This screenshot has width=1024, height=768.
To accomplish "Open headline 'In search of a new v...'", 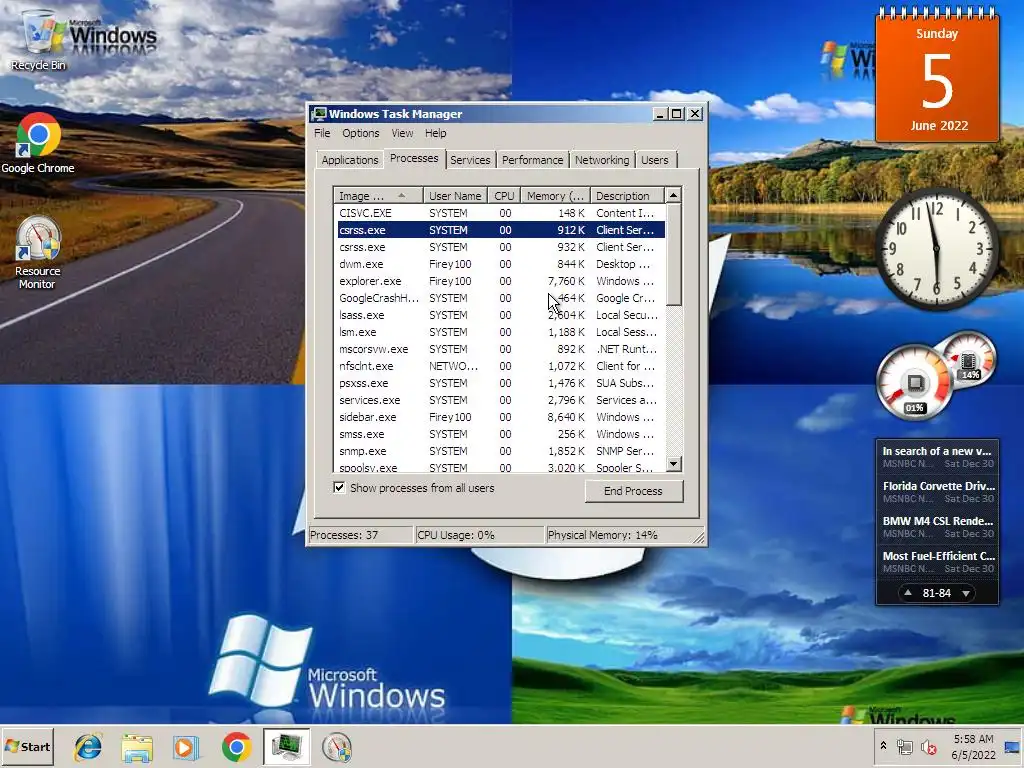I will pyautogui.click(x=937, y=451).
